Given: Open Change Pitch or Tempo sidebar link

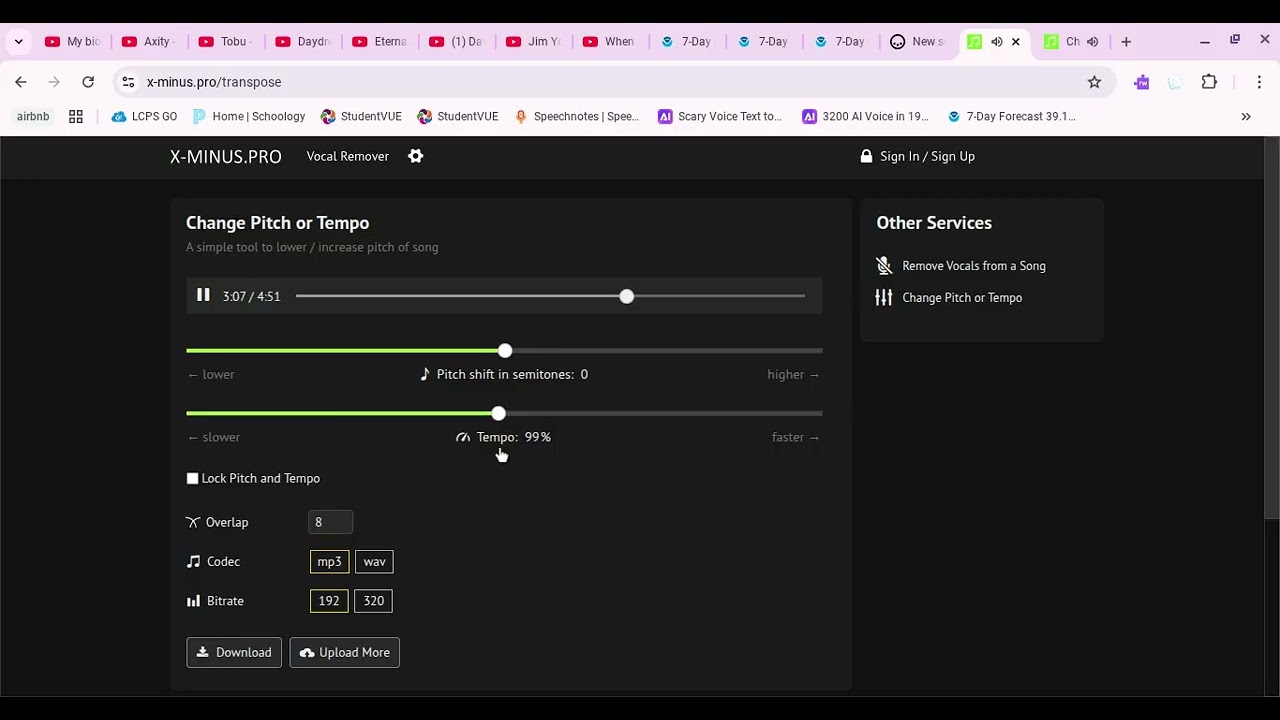Looking at the screenshot, I should (962, 298).
